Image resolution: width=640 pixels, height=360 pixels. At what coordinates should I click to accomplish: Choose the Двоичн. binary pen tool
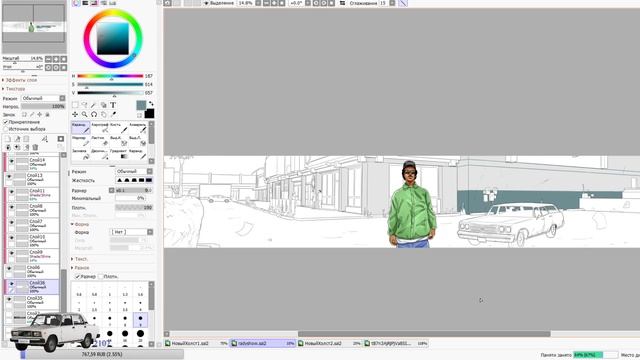point(100,154)
